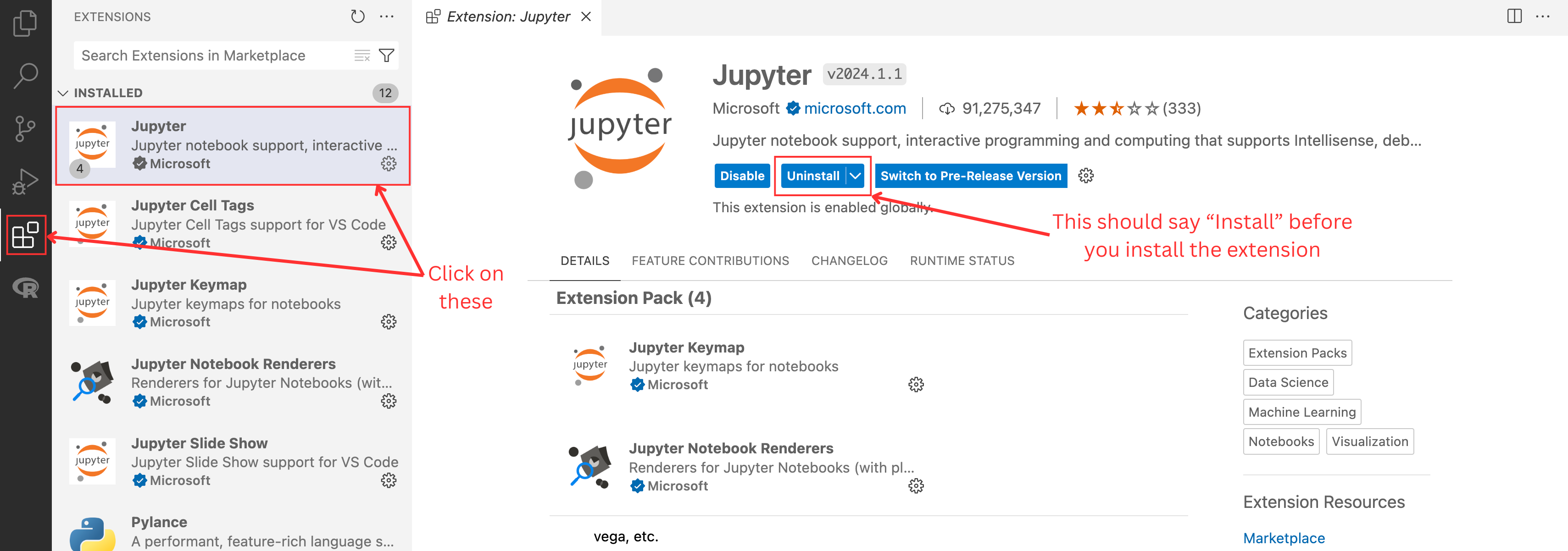Refresh the extensions list
The height and width of the screenshot is (551, 1568).
click(x=357, y=17)
